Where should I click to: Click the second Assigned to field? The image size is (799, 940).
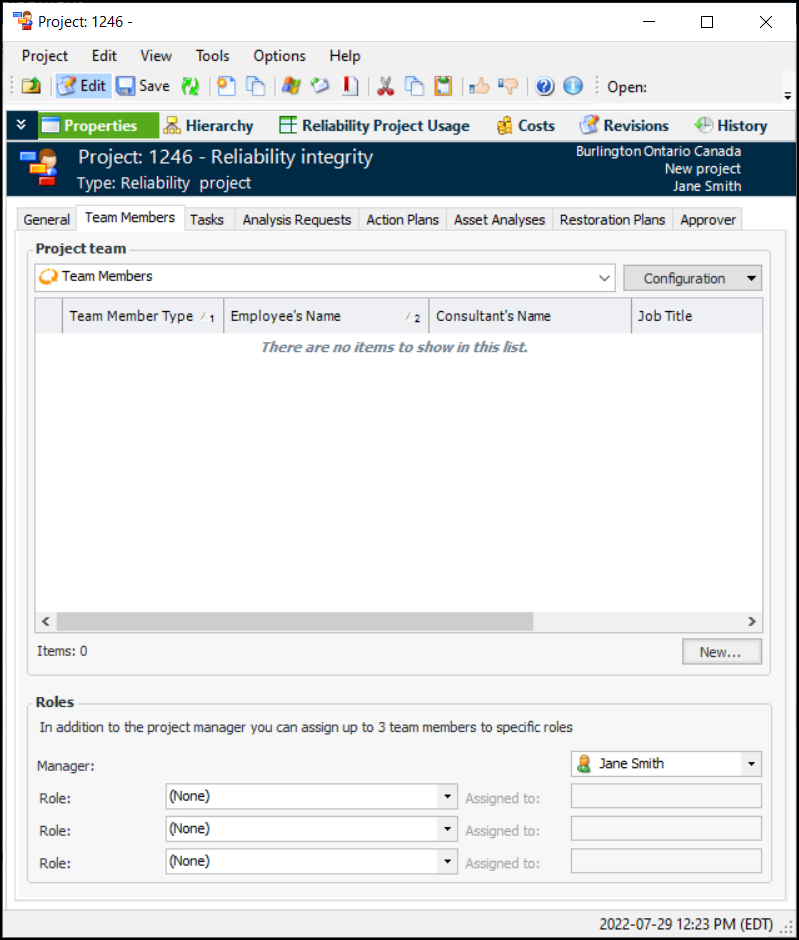click(666, 829)
